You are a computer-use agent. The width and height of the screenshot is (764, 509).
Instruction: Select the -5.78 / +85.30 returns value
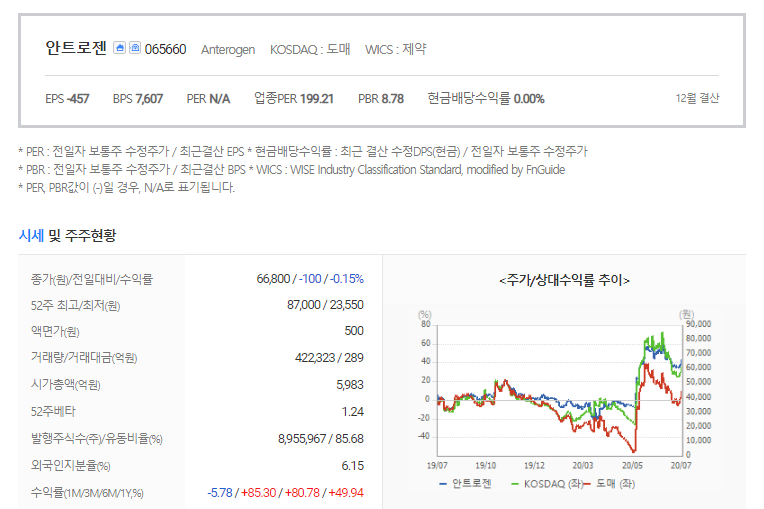point(286,493)
